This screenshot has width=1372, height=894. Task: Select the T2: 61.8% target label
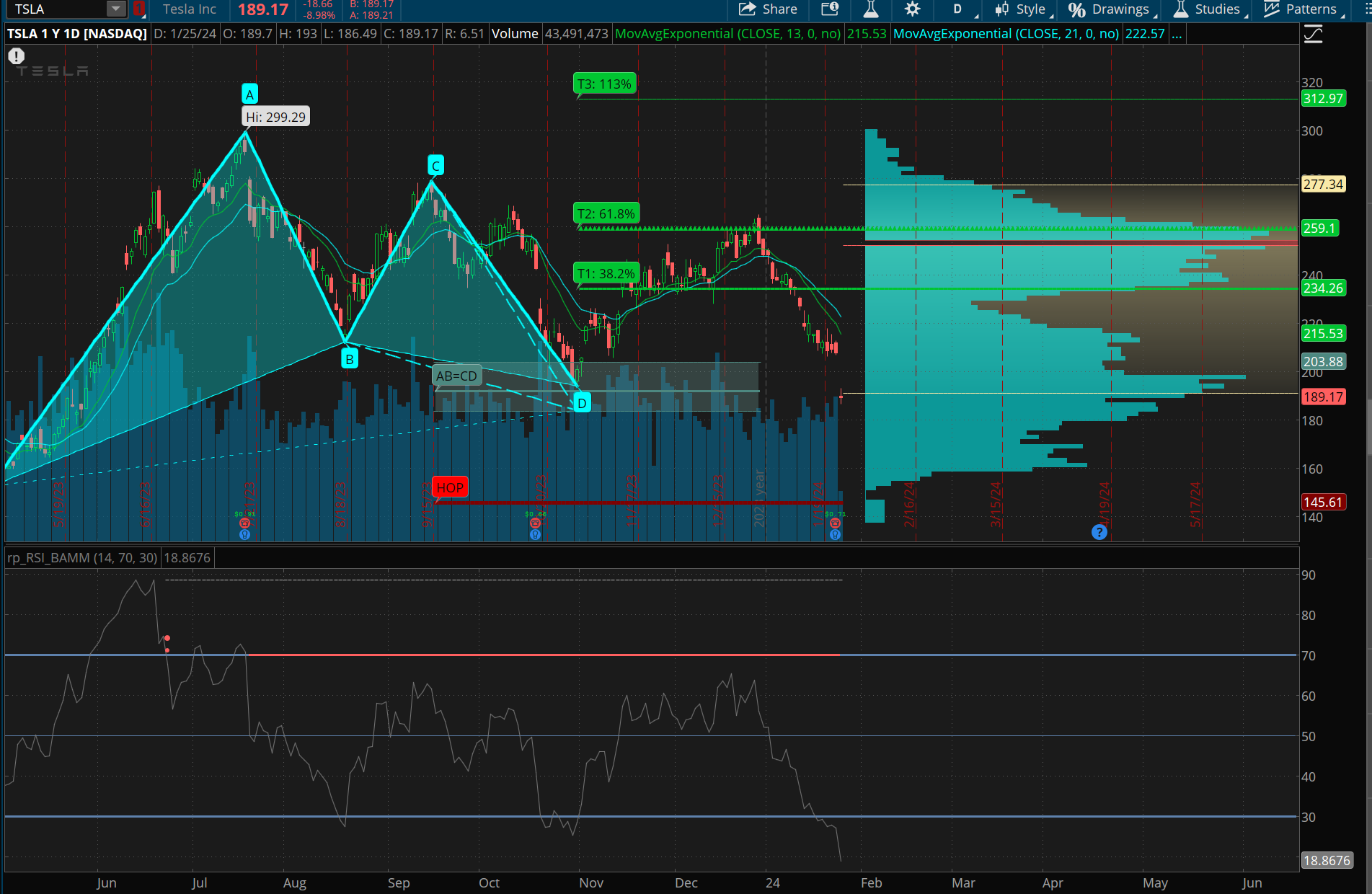tap(606, 213)
